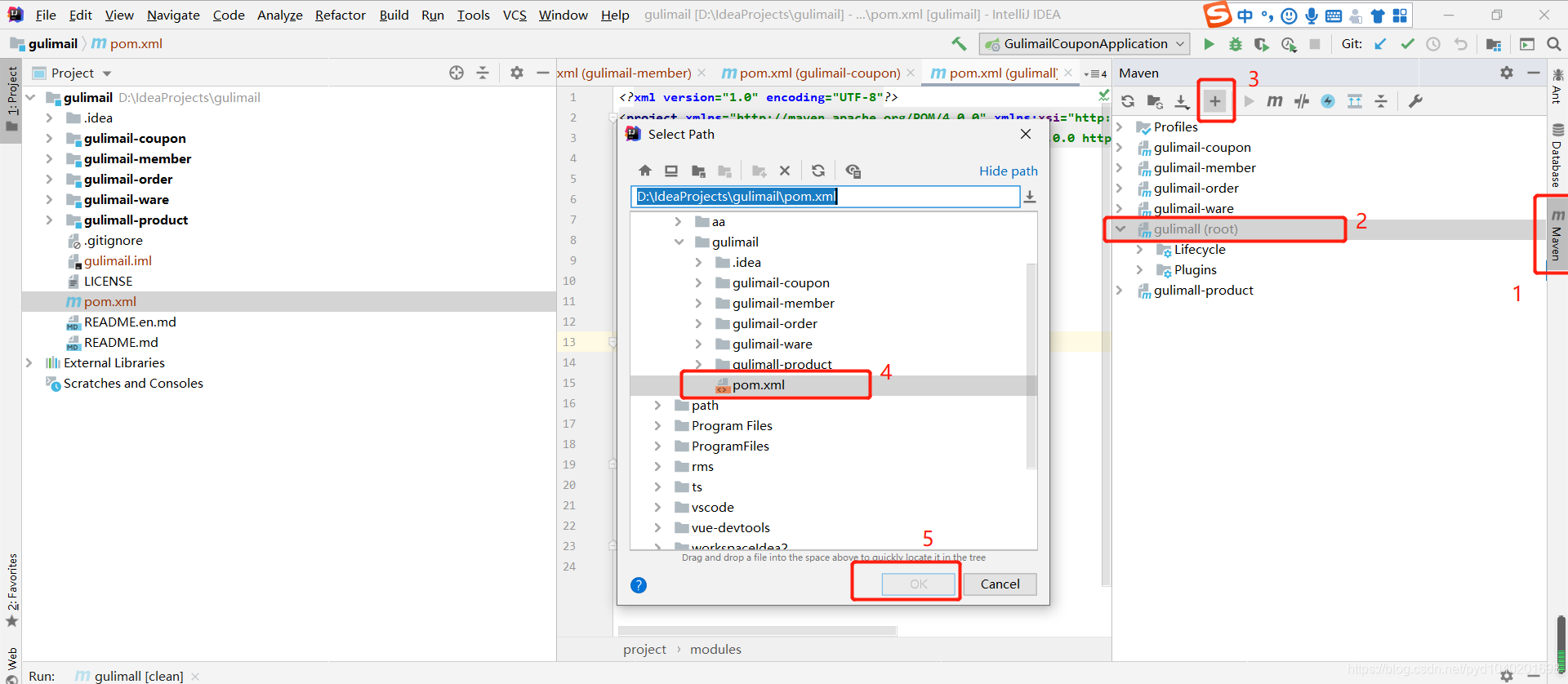Expand gulimail-coupon folder in Project tree
The height and width of the screenshot is (684, 1568).
tap(49, 138)
